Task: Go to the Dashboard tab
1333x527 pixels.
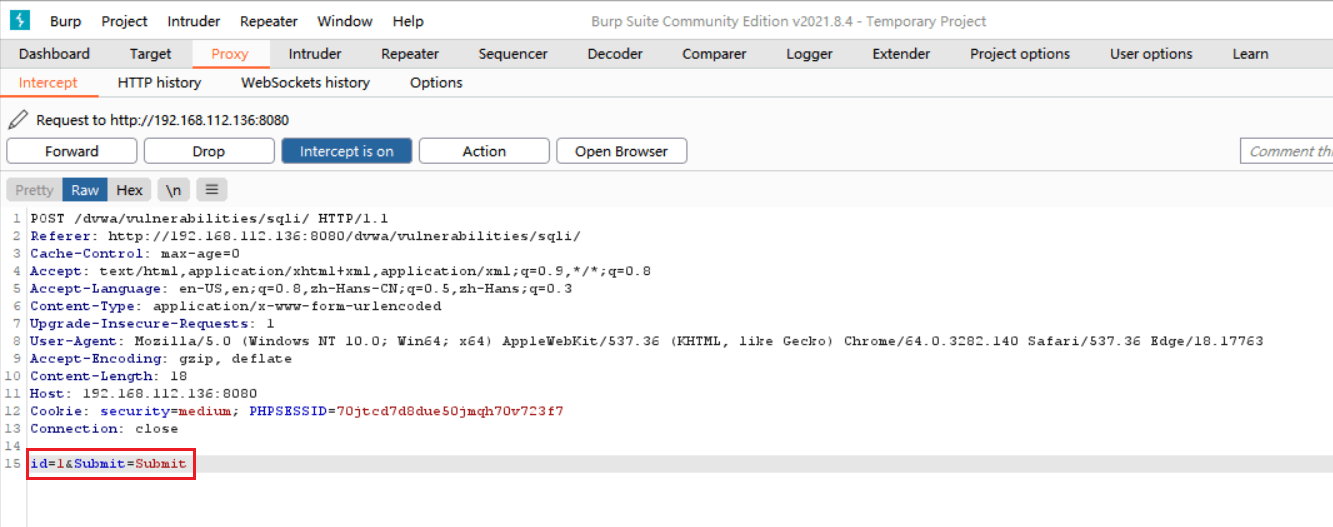Action: click(x=54, y=54)
